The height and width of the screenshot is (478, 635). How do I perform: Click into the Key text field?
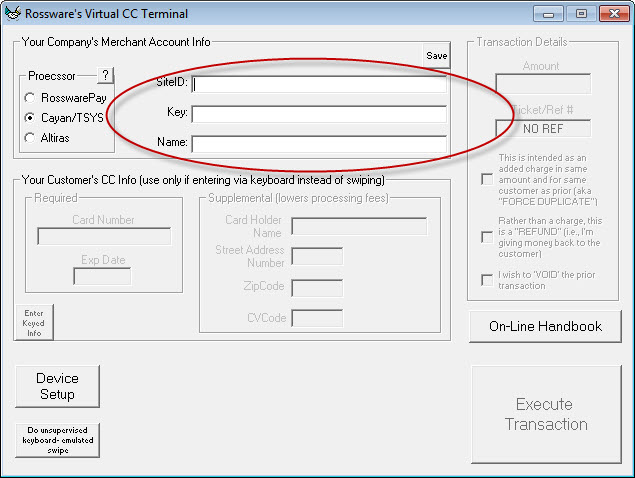(319, 114)
